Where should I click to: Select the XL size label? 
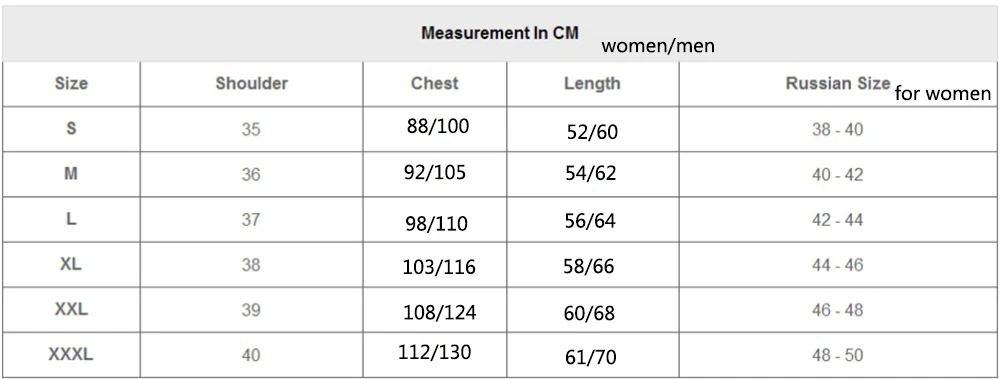[71, 264]
